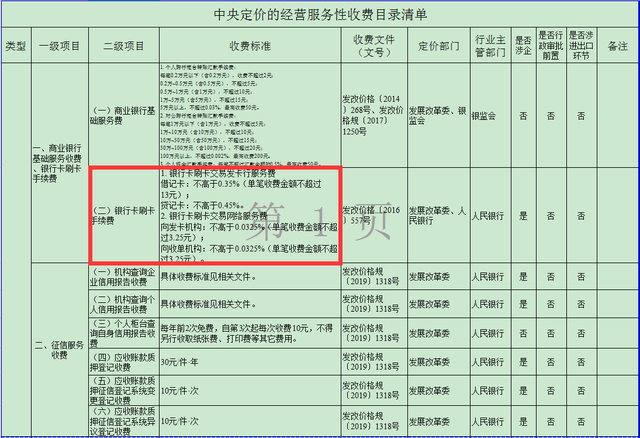Viewport: 640px width, 438px height.
Task: Click the 收费标准 column header
Action: point(250,46)
